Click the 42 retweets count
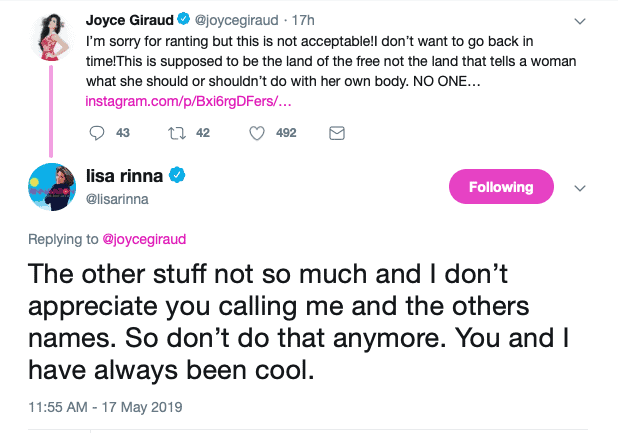 point(202,133)
